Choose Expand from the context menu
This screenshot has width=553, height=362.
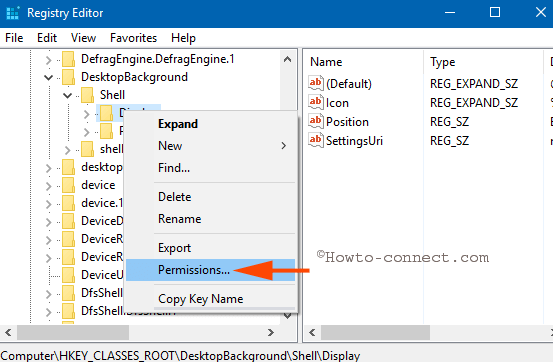coord(210,124)
